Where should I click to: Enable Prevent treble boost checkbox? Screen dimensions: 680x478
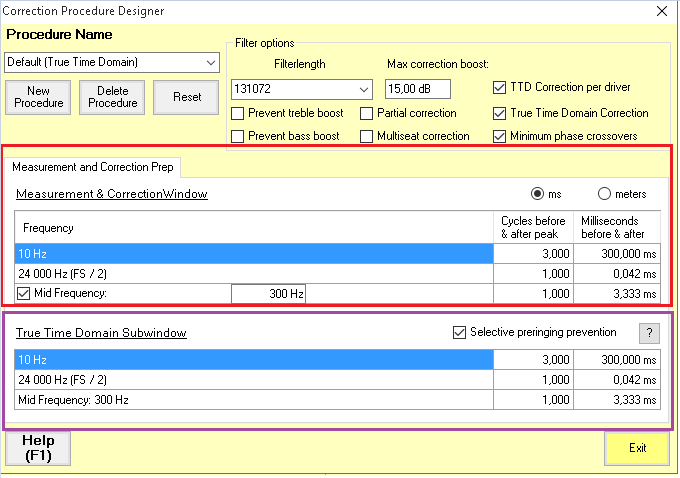[x=238, y=113]
